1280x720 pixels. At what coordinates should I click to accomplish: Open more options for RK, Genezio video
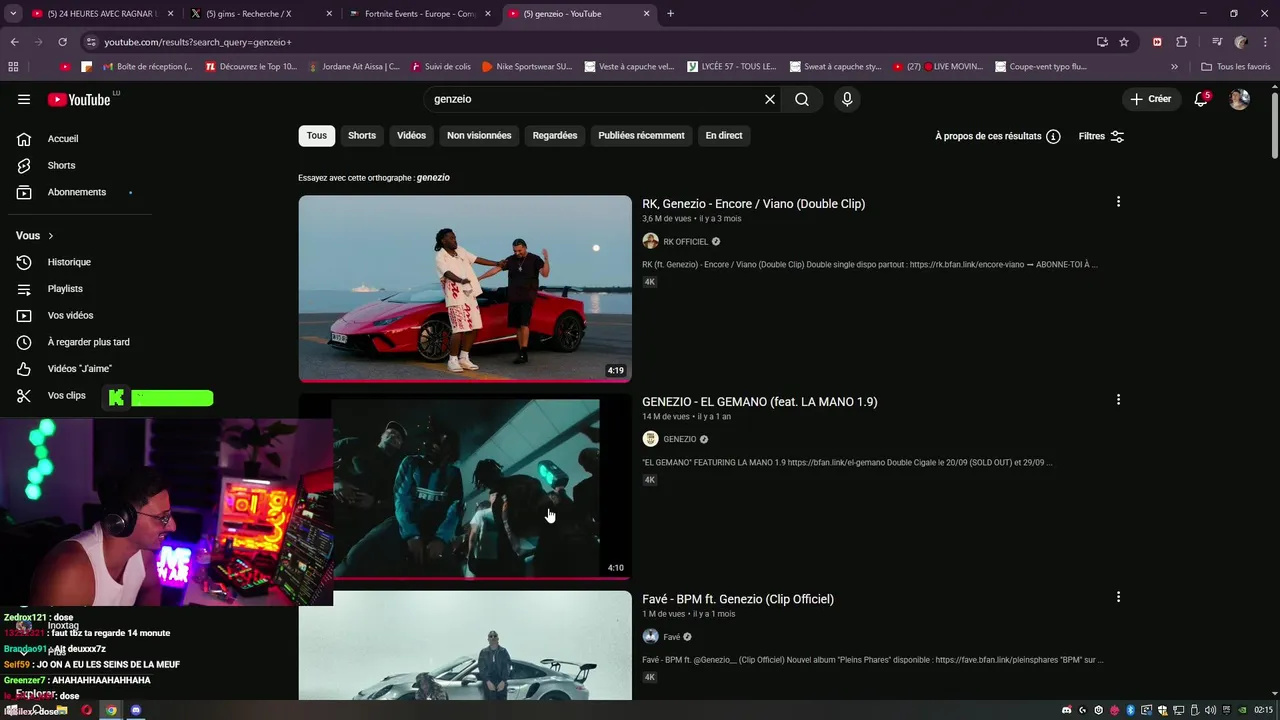point(1118,202)
